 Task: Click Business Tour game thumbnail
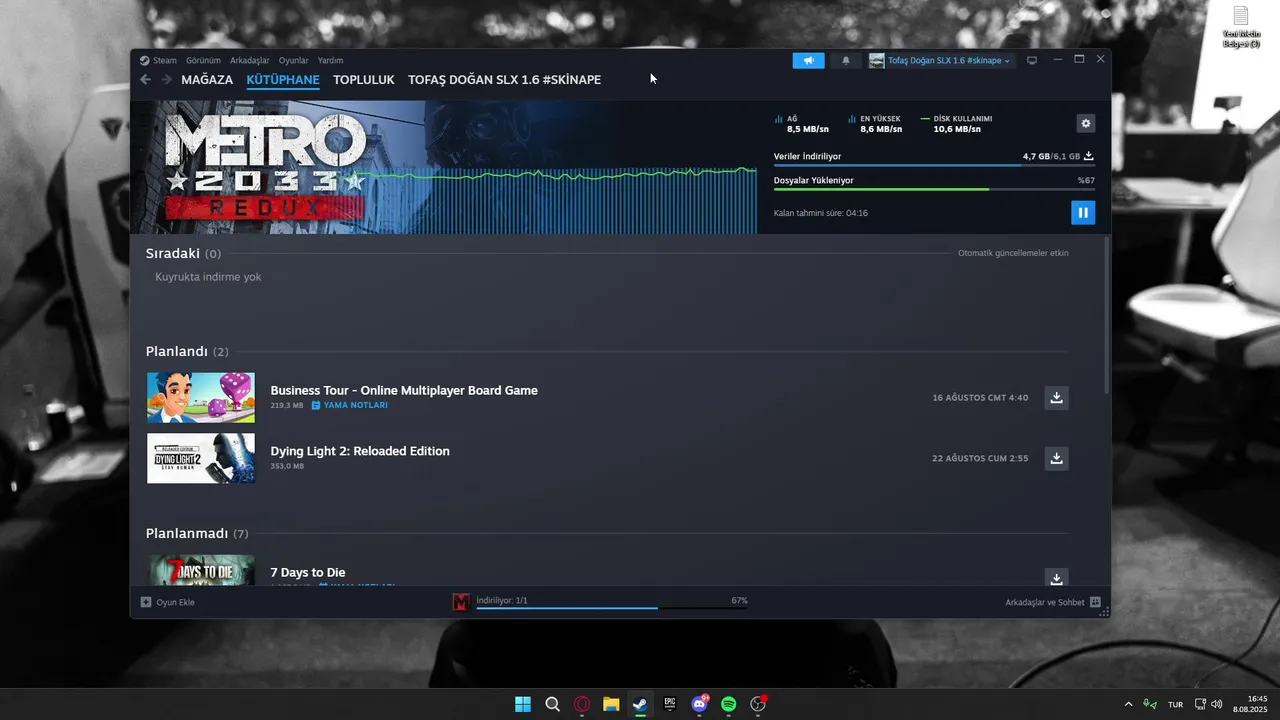pyautogui.click(x=201, y=398)
